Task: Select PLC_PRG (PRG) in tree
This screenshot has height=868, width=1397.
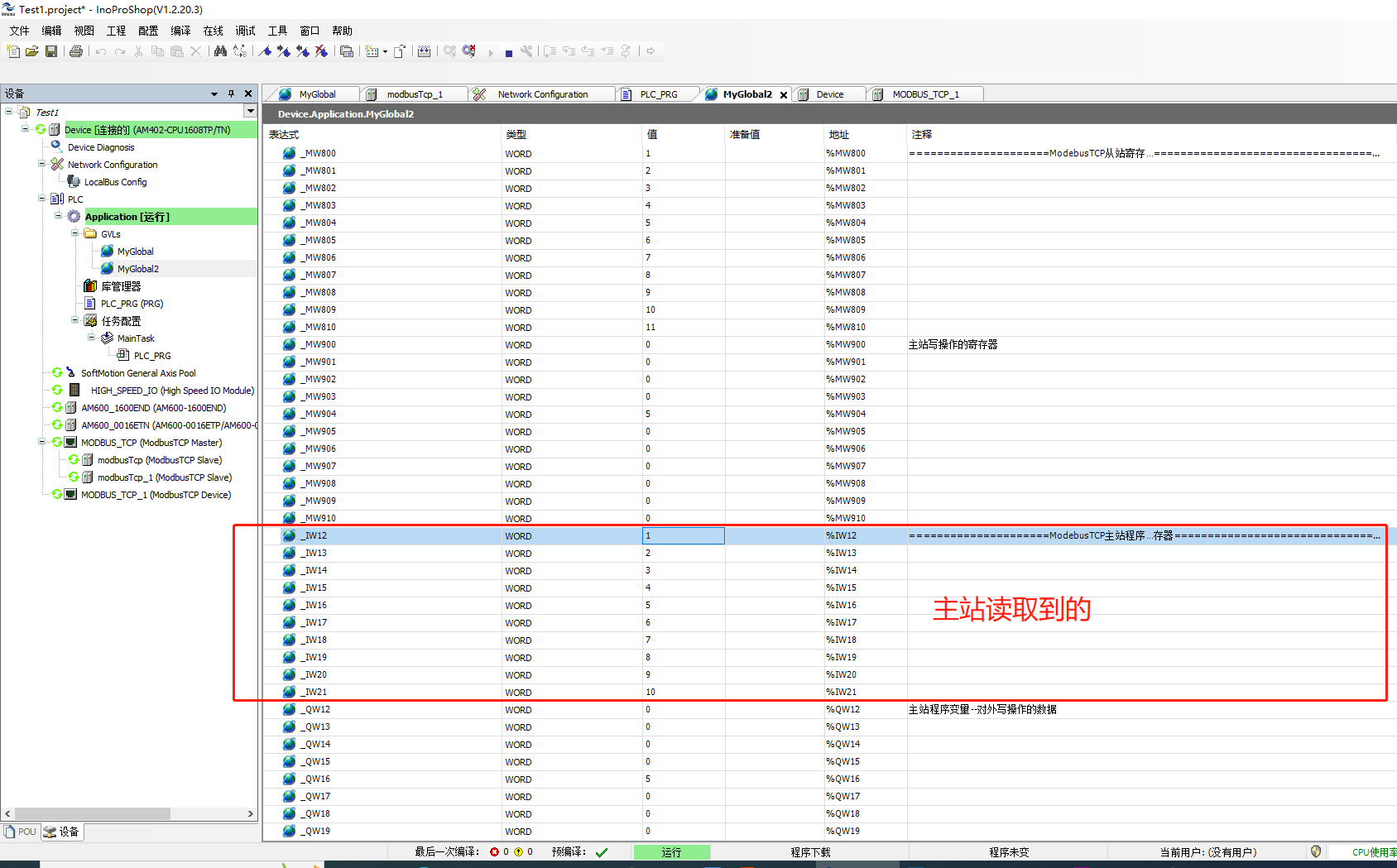Action: click(x=132, y=304)
